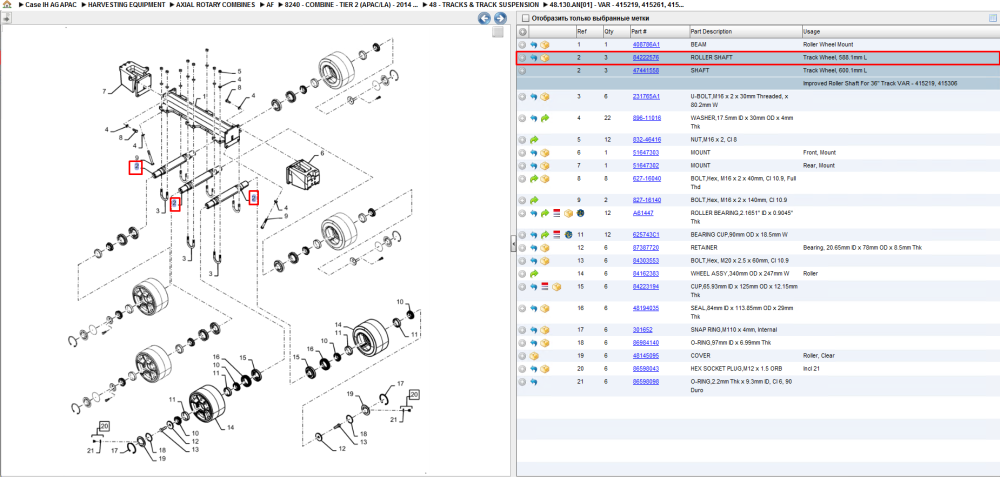Open 'AF' breadcrumb item

tap(270, 4)
